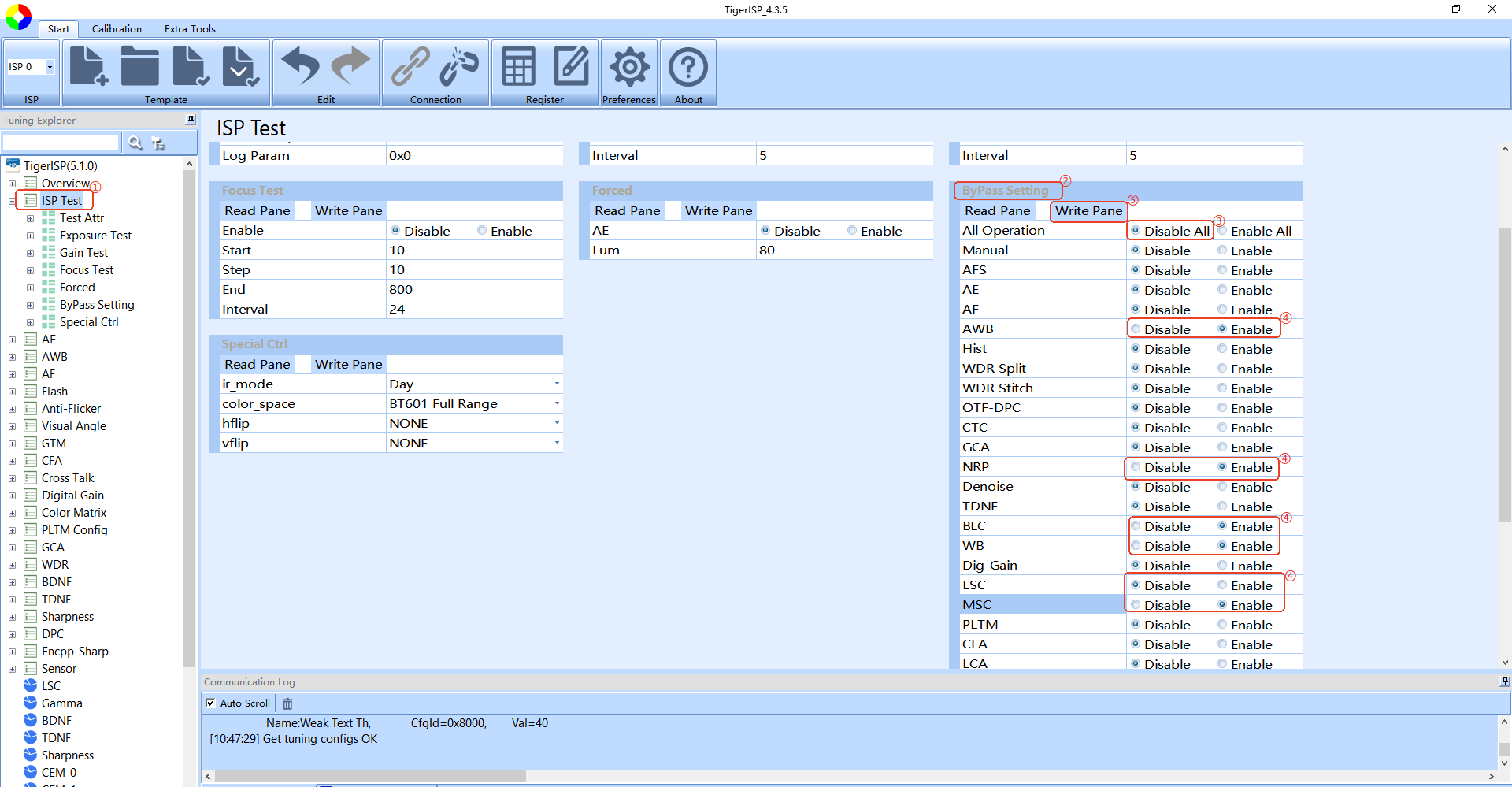
Task: Click the new template file icon
Action: click(89, 66)
